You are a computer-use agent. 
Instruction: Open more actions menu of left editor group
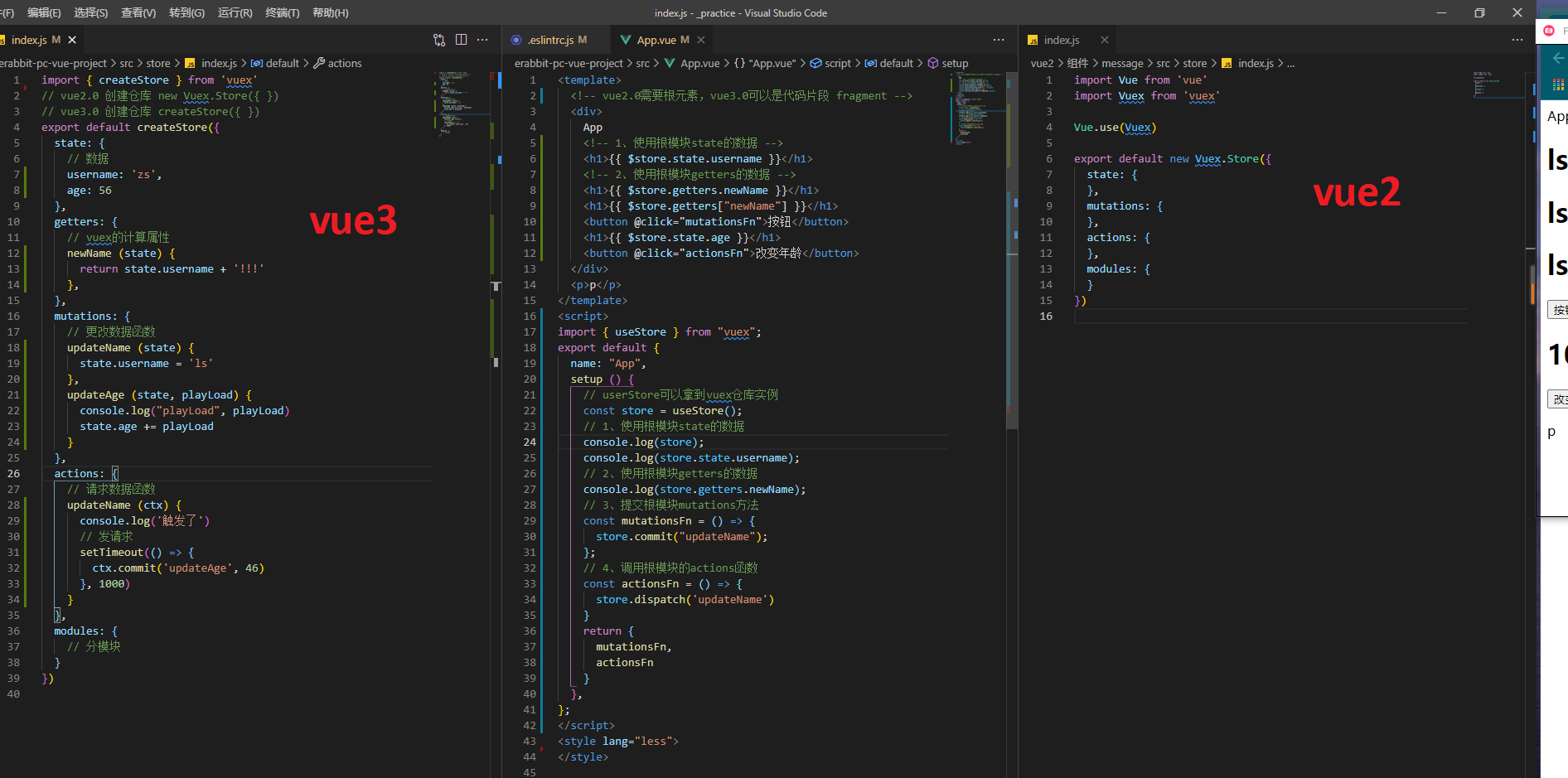[x=482, y=40]
